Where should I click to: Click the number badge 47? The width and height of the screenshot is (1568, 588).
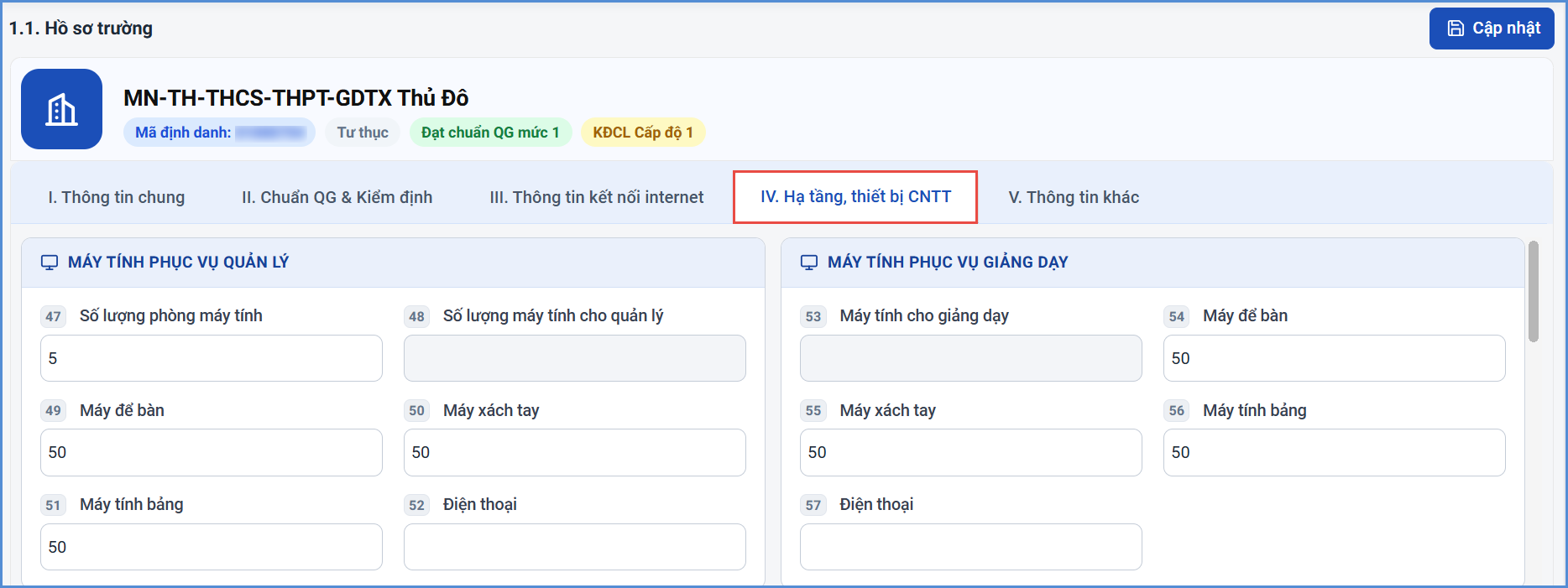[54, 316]
